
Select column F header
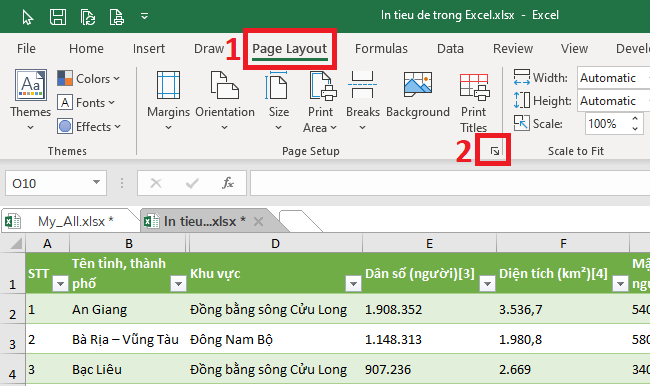coord(563,243)
